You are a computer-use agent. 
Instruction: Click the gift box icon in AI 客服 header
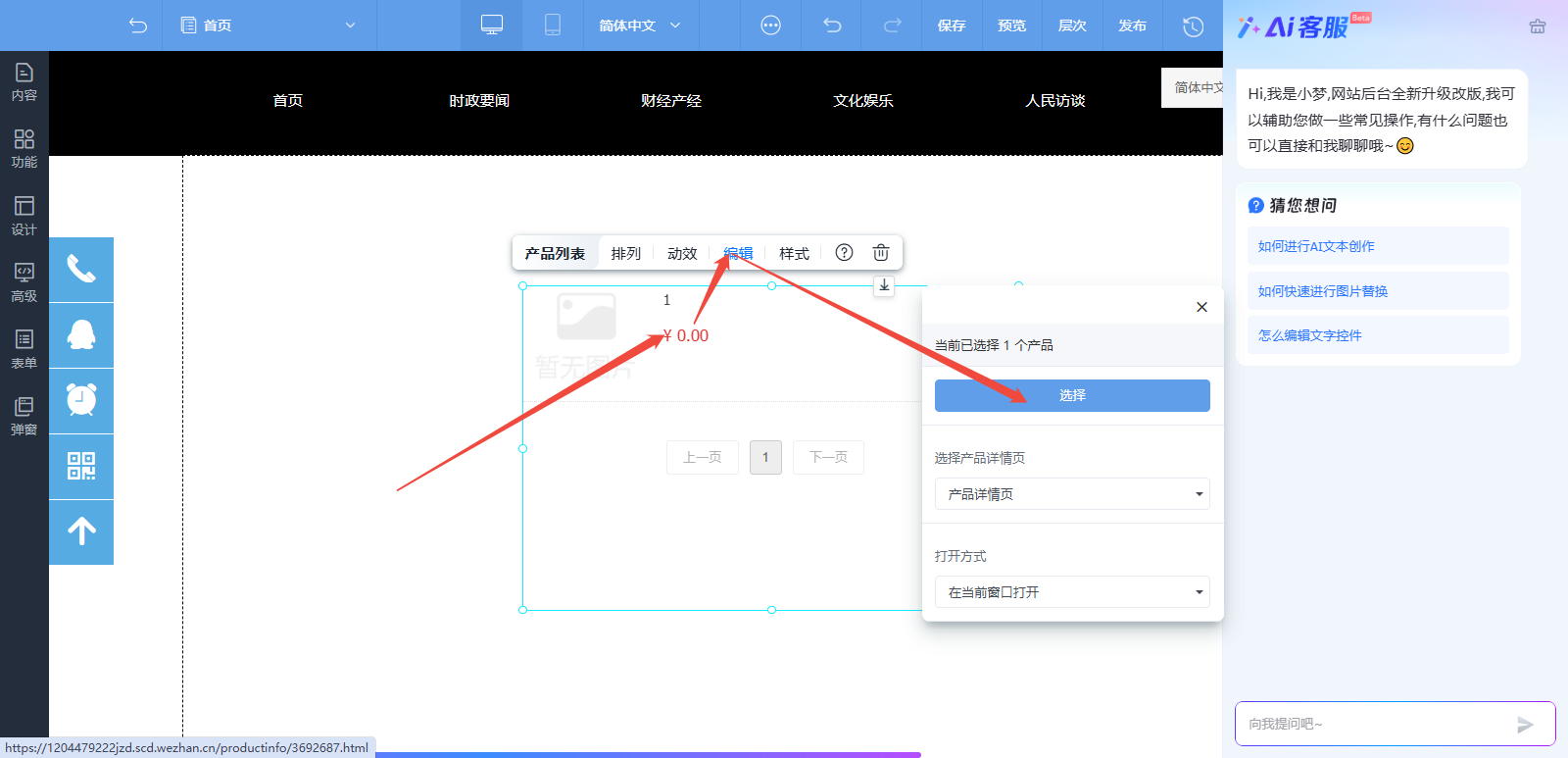click(x=1538, y=26)
